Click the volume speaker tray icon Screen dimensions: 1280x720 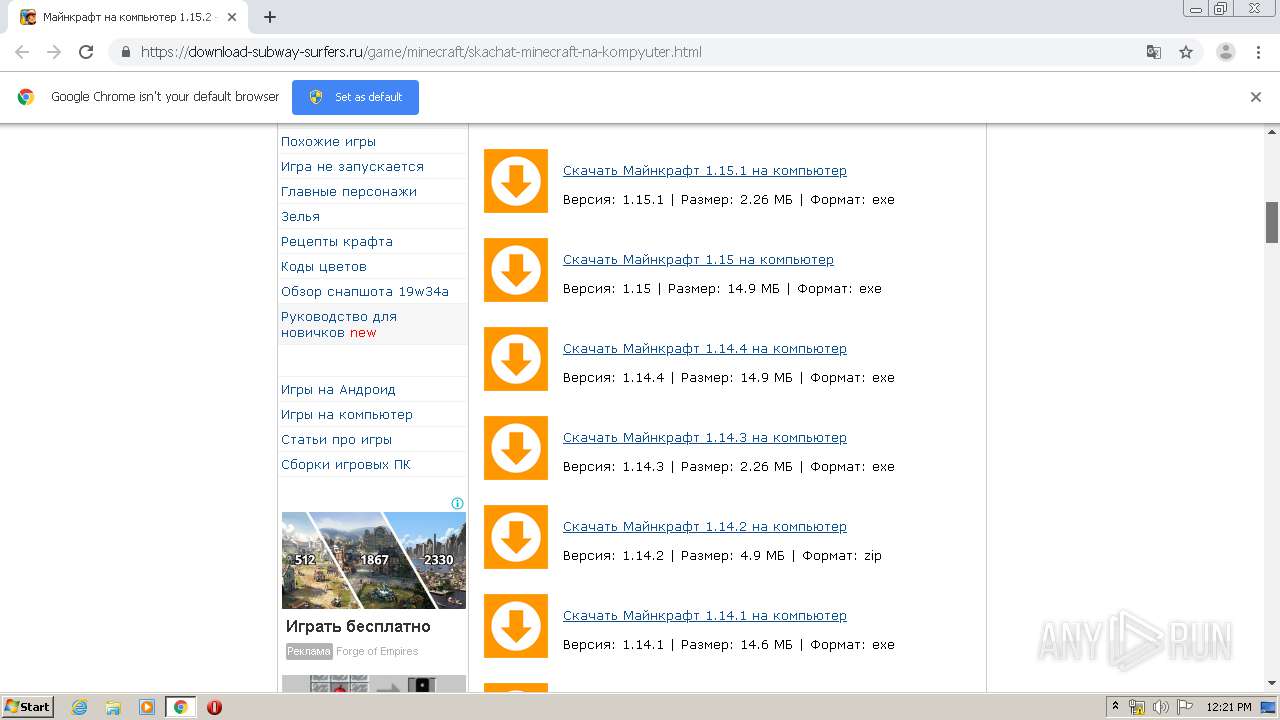point(1160,707)
